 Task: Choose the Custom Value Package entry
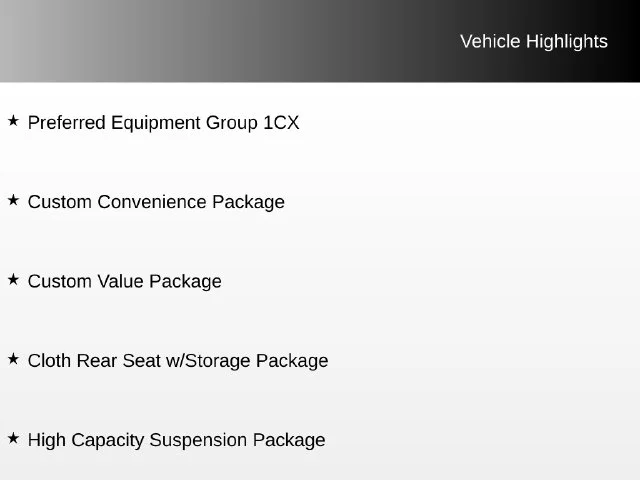(124, 282)
